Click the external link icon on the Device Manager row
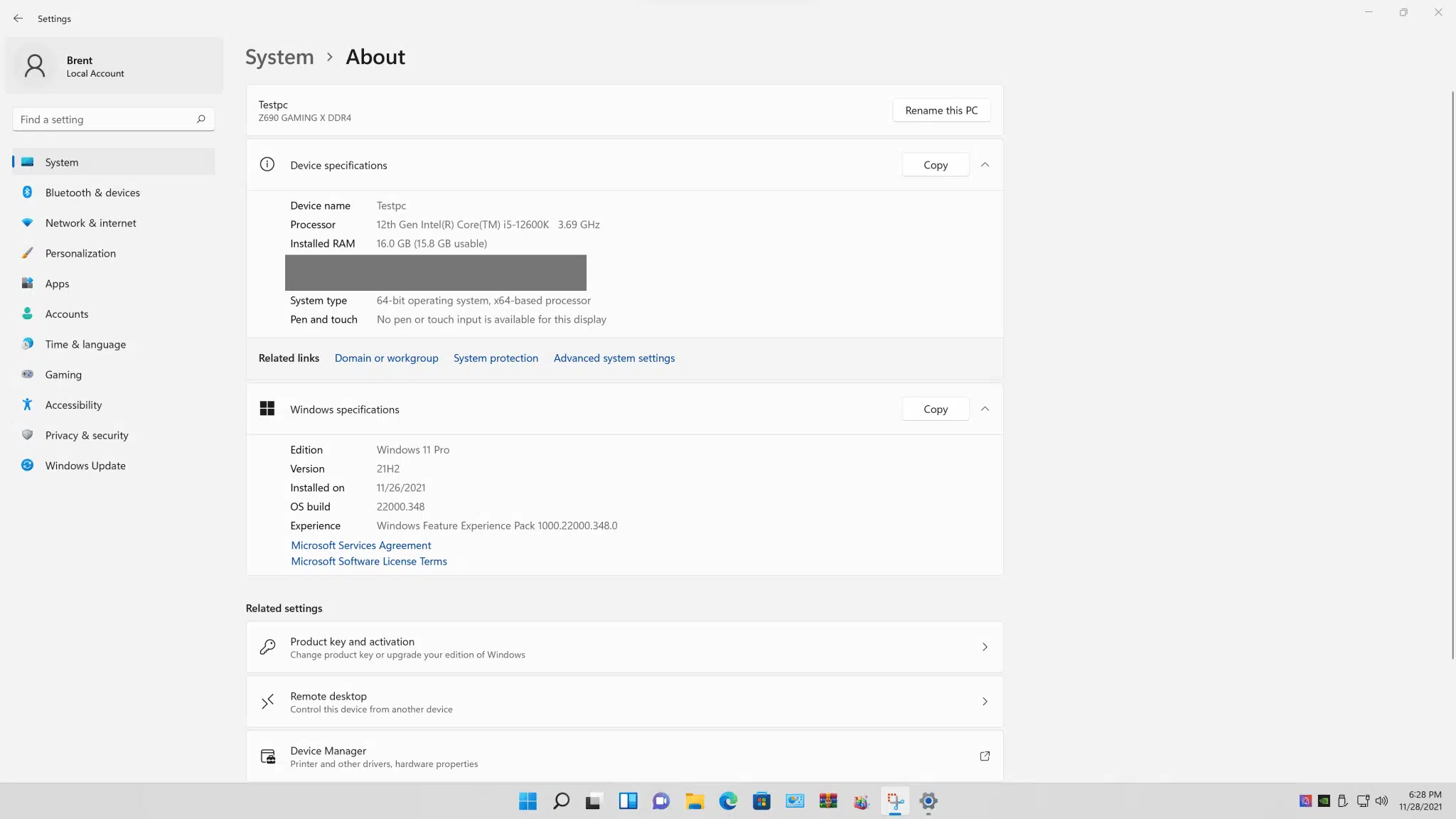1456x819 pixels. coord(985,756)
